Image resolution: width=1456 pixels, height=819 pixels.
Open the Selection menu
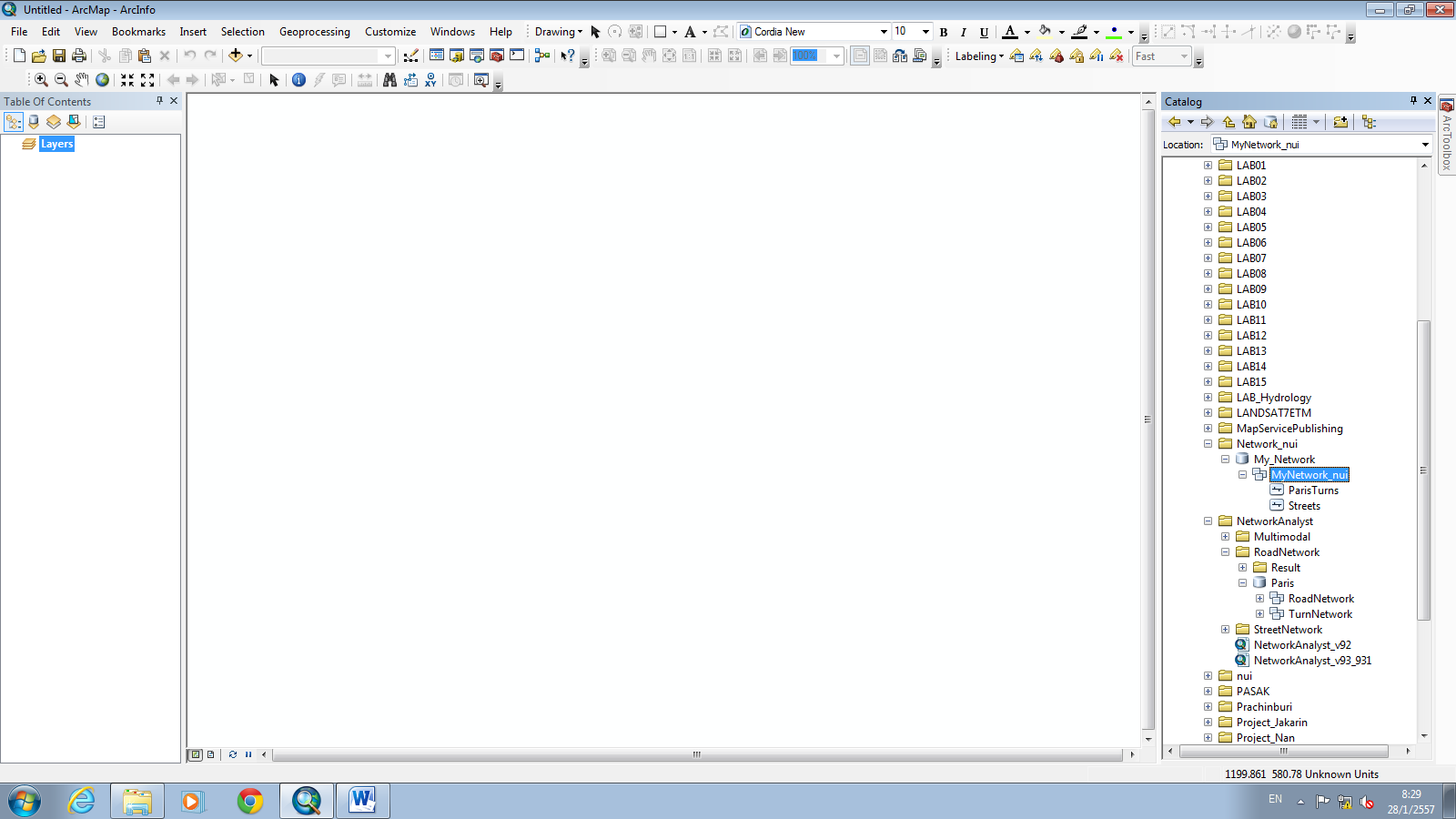point(242,32)
